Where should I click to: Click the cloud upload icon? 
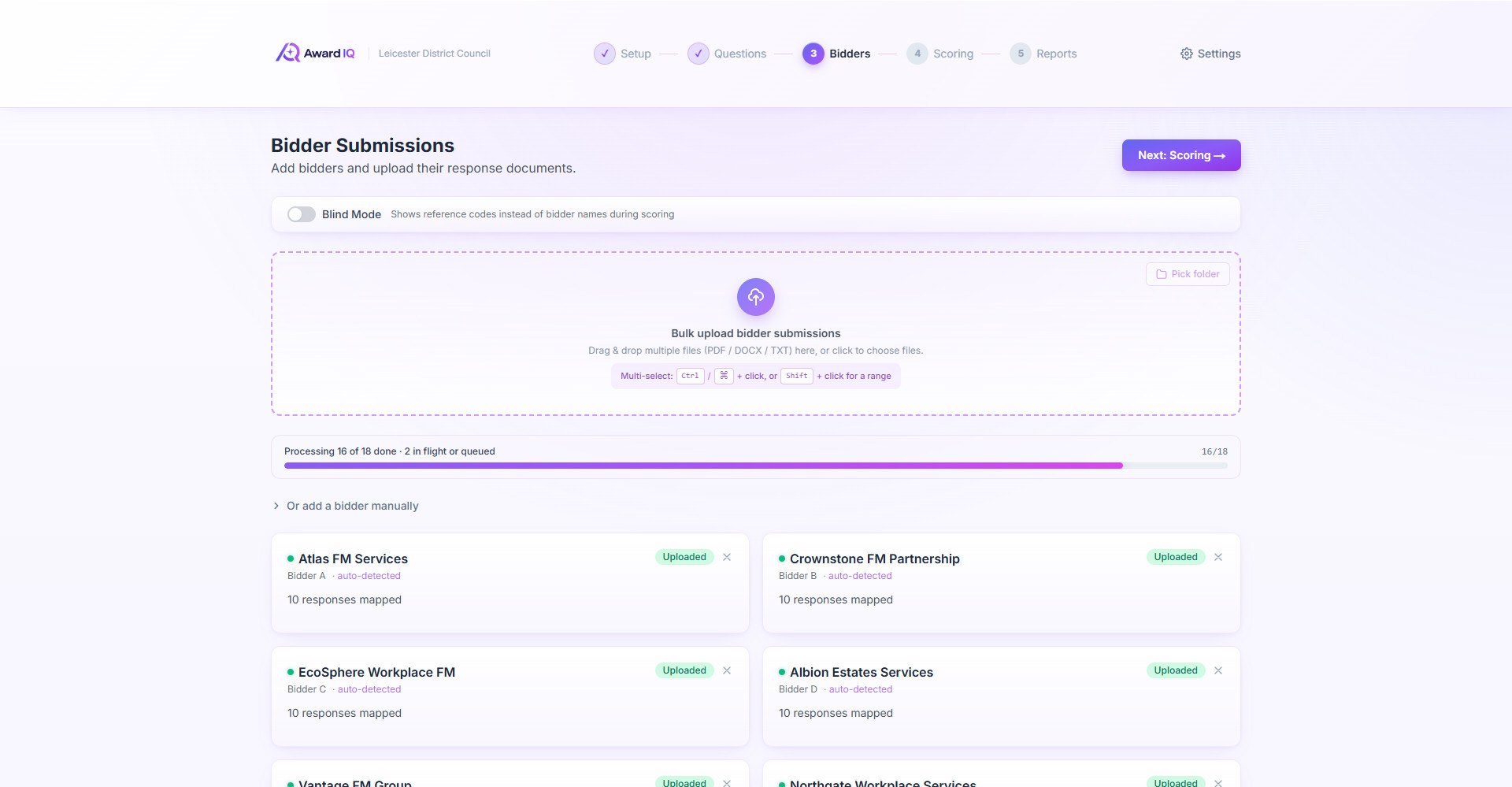coord(755,297)
